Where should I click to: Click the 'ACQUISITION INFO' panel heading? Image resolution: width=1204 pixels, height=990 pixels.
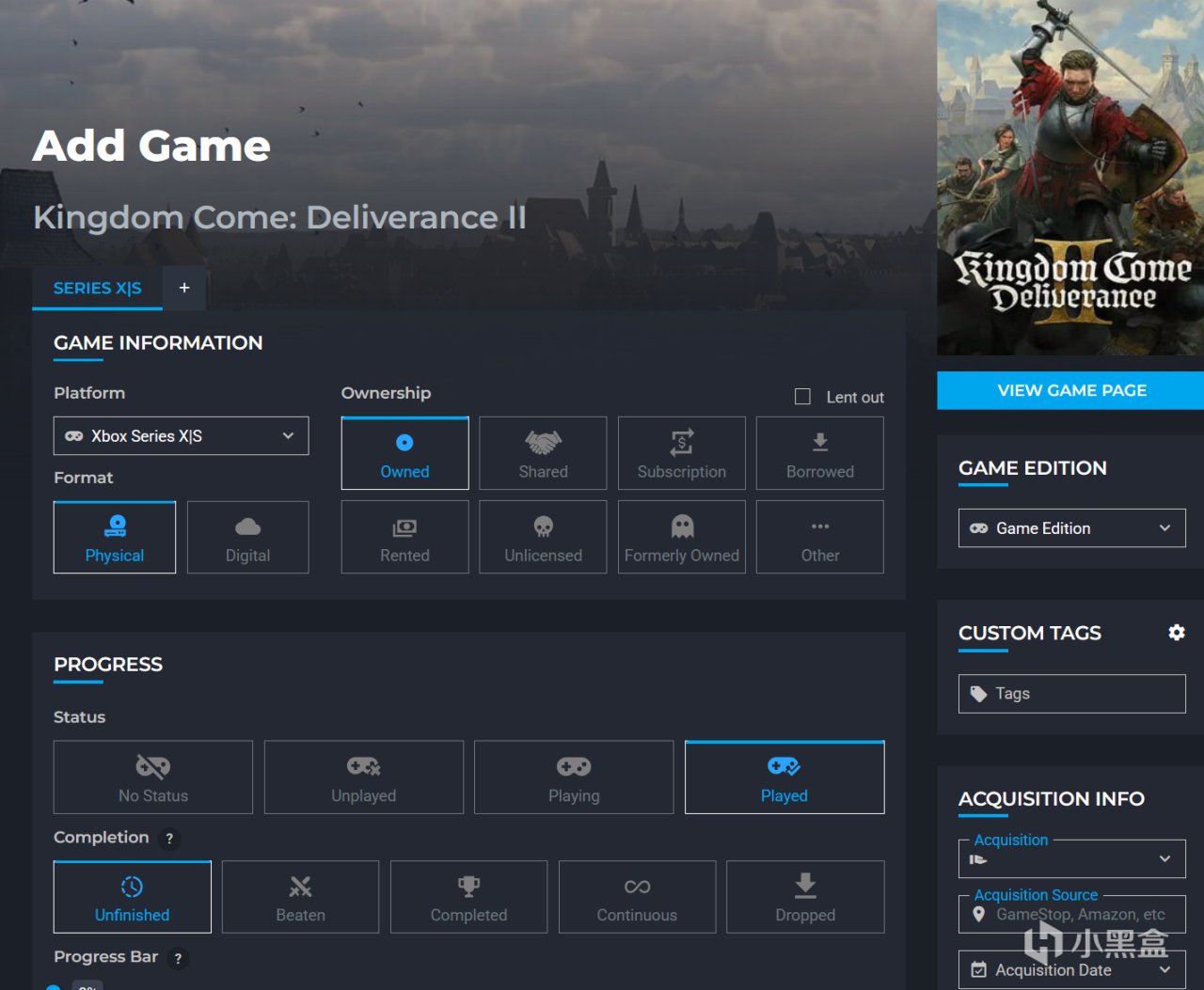click(1052, 799)
